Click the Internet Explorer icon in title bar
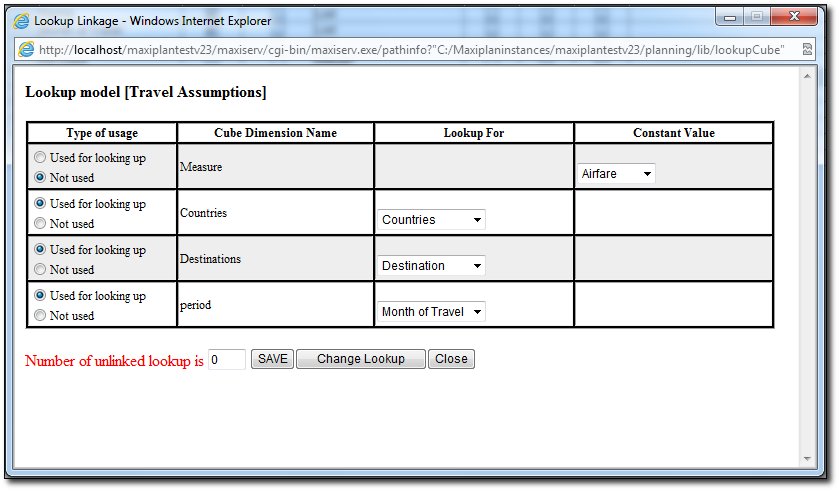This screenshot has height=491, width=839. pos(21,20)
